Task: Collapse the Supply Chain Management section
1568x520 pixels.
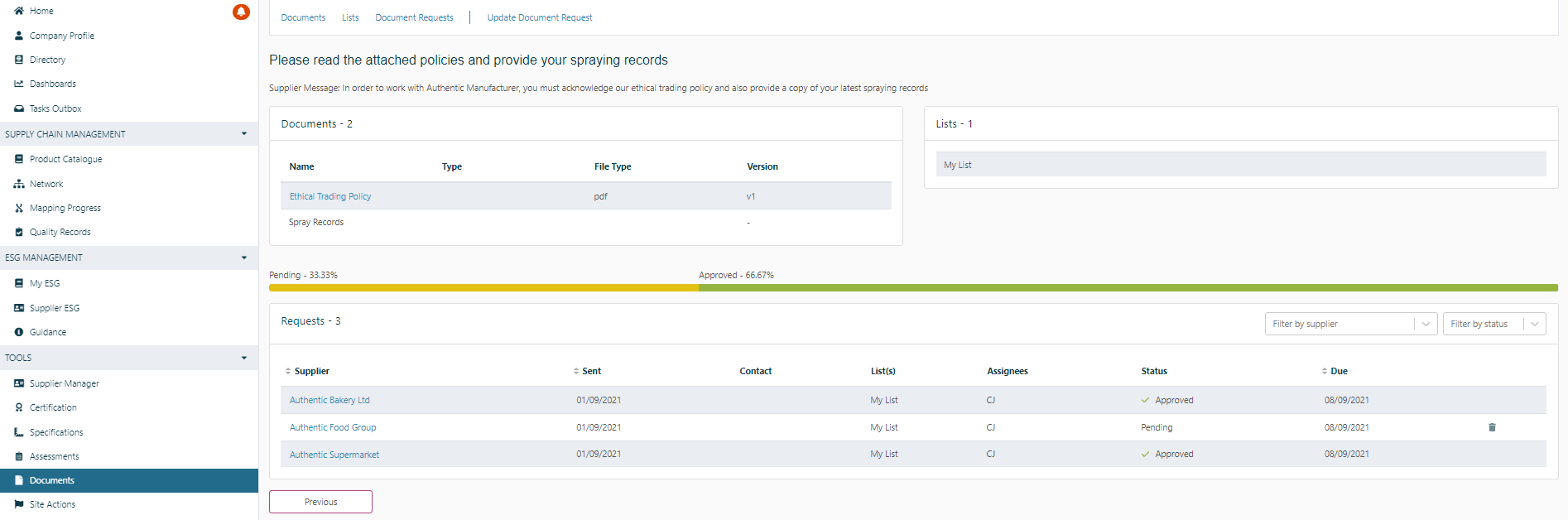Action: (243, 134)
